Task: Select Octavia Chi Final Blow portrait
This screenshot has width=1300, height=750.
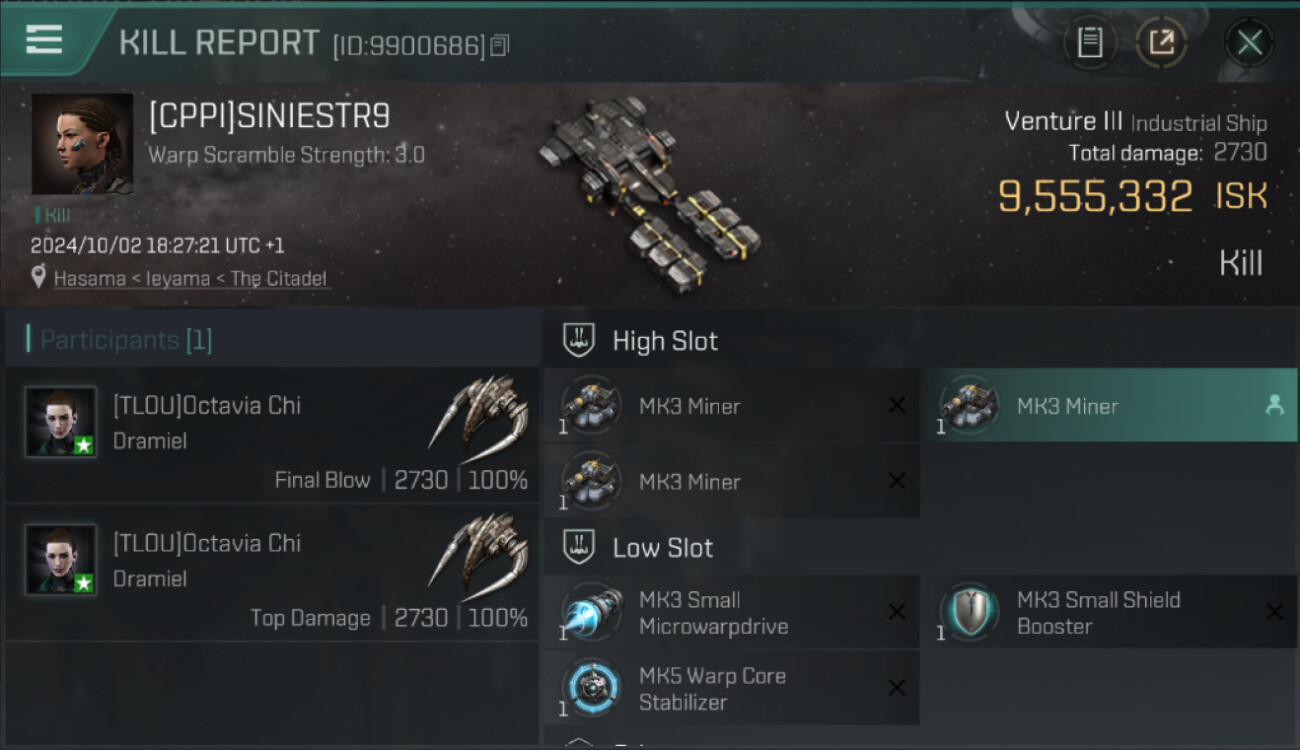Action: [x=61, y=422]
